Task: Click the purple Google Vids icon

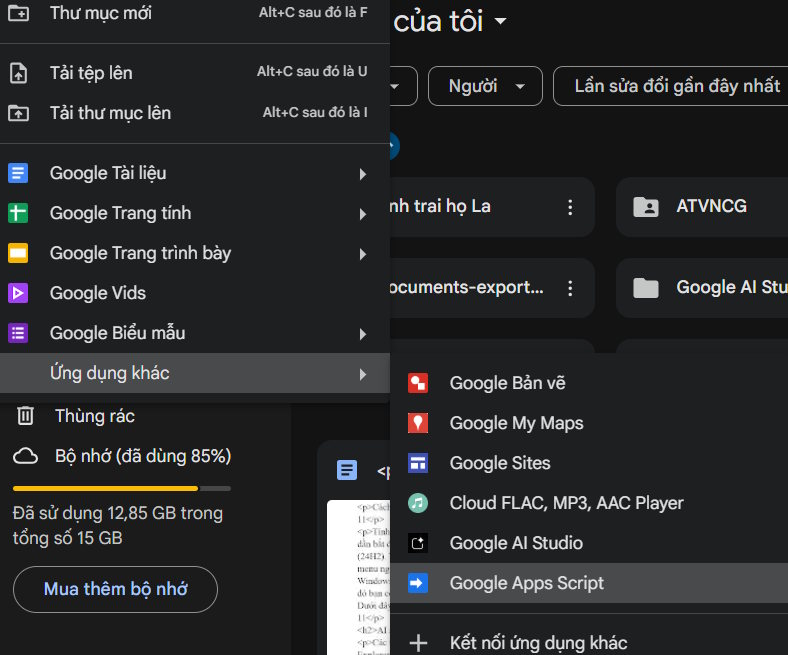Action: click(x=18, y=293)
